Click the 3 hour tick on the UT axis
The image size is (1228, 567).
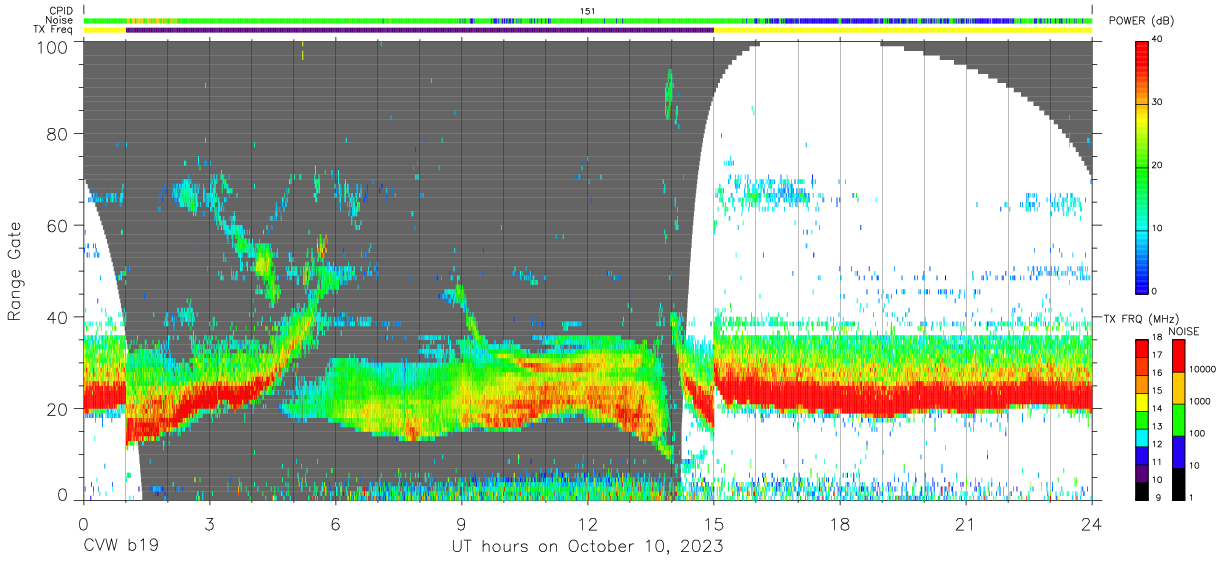209,524
